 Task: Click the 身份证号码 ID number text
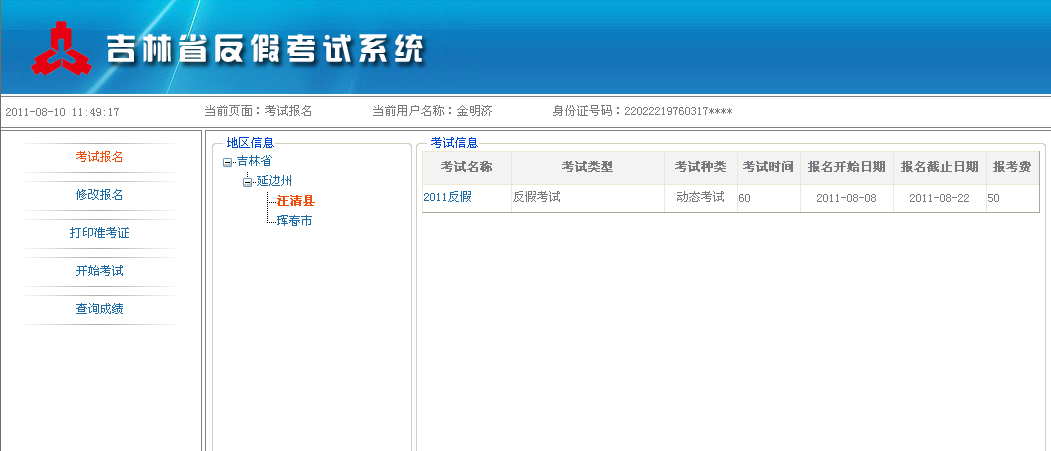(642, 111)
